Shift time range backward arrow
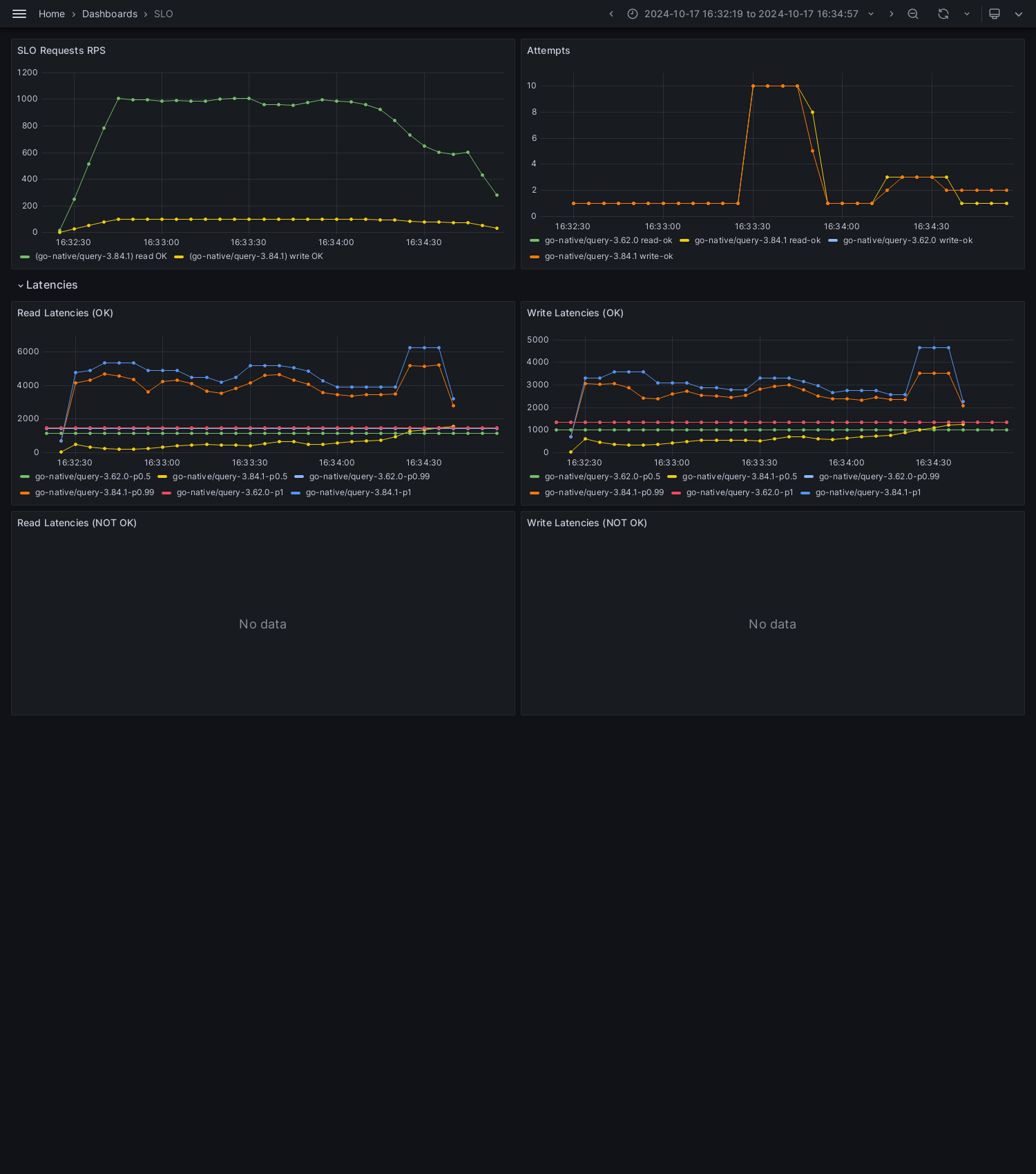Image resolution: width=1036 pixels, height=1174 pixels. pyautogui.click(x=611, y=14)
